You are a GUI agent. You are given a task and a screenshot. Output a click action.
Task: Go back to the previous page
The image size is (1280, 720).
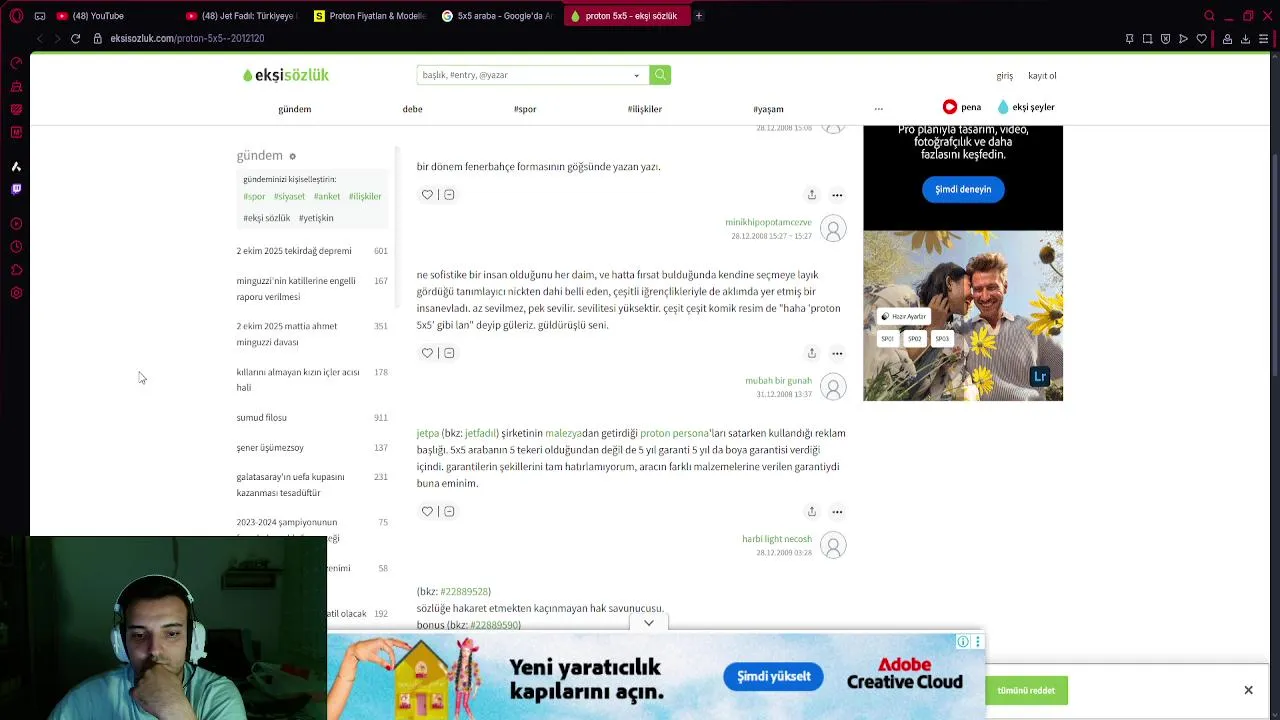pyautogui.click(x=39, y=38)
